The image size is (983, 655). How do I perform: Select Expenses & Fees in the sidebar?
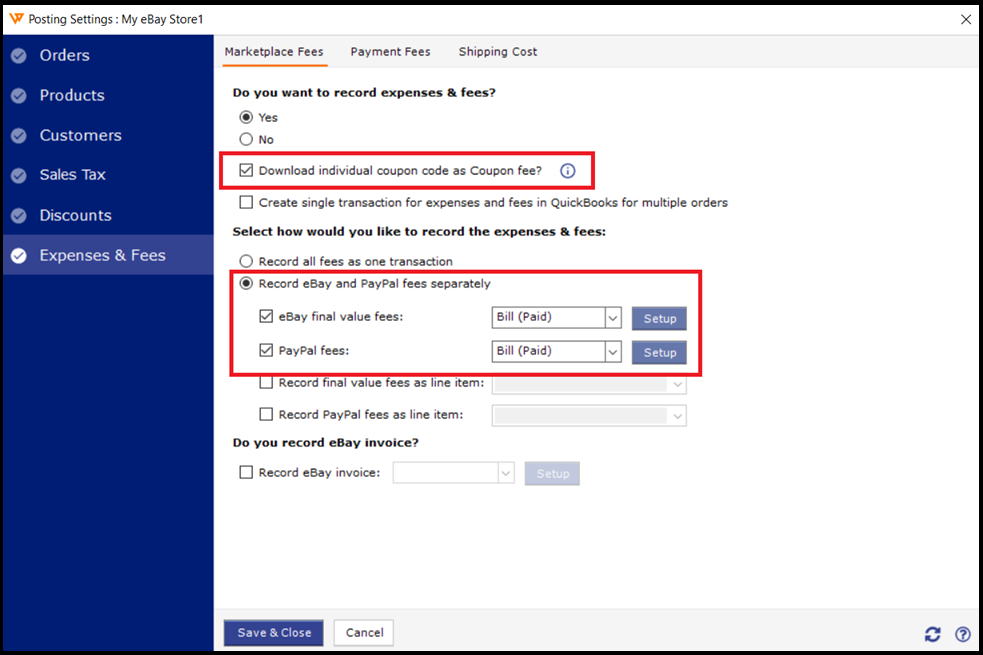point(108,255)
